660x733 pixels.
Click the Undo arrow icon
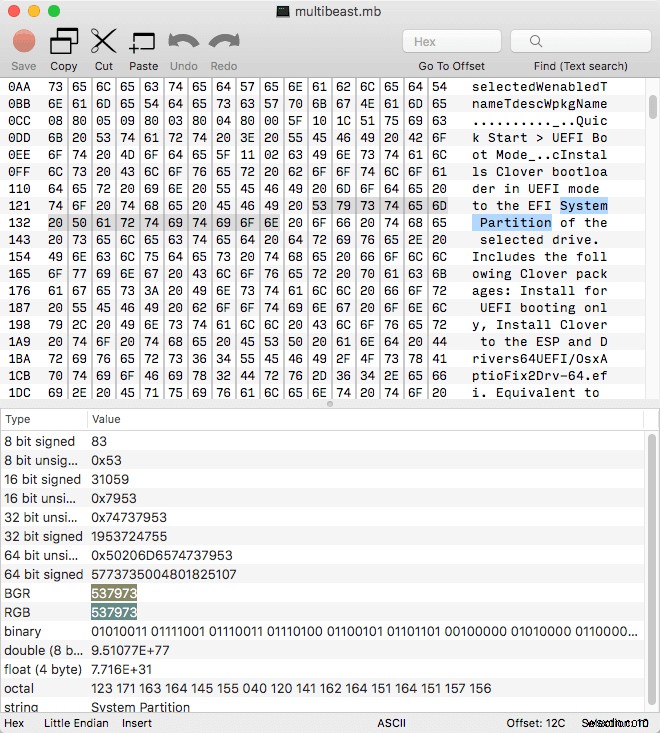pyautogui.click(x=184, y=42)
